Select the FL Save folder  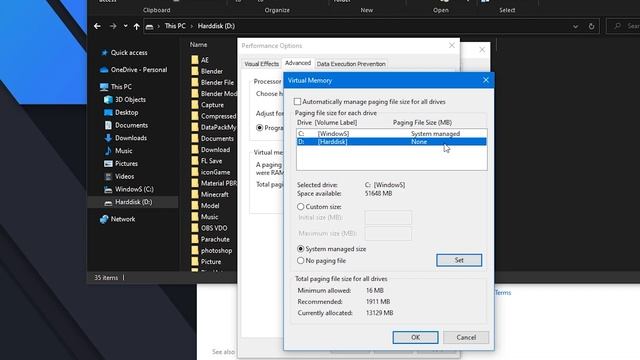coord(211,161)
